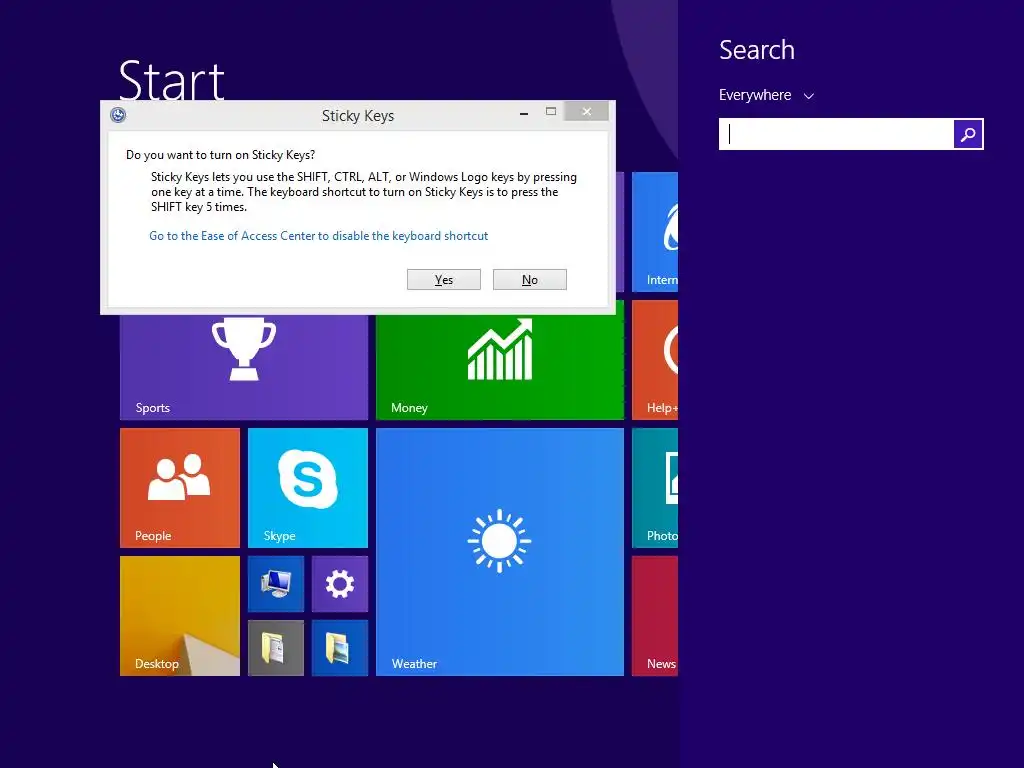Open the Internet Explorer tile
Viewport: 1024px width, 768px height.
(655, 232)
